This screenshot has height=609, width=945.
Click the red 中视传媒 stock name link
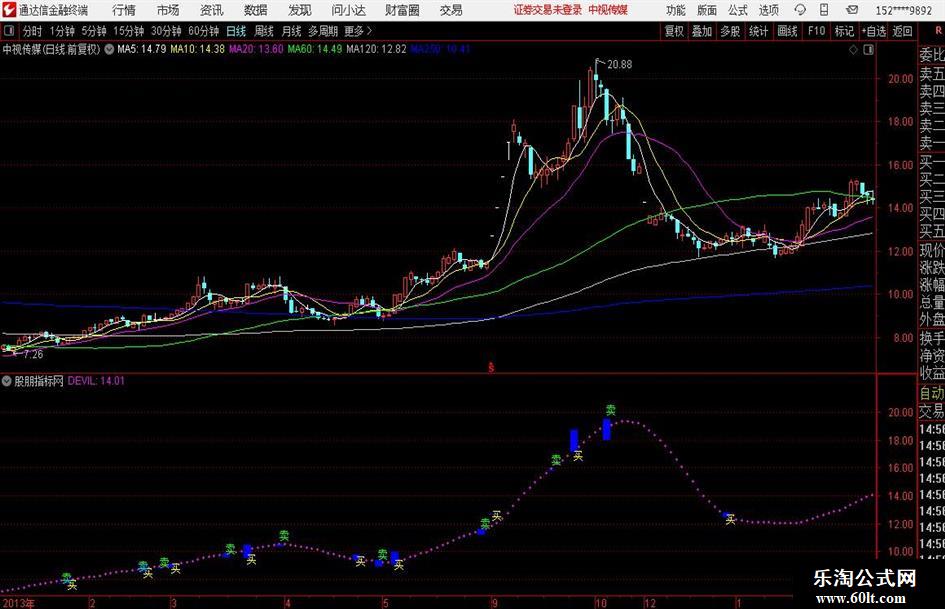(x=608, y=10)
